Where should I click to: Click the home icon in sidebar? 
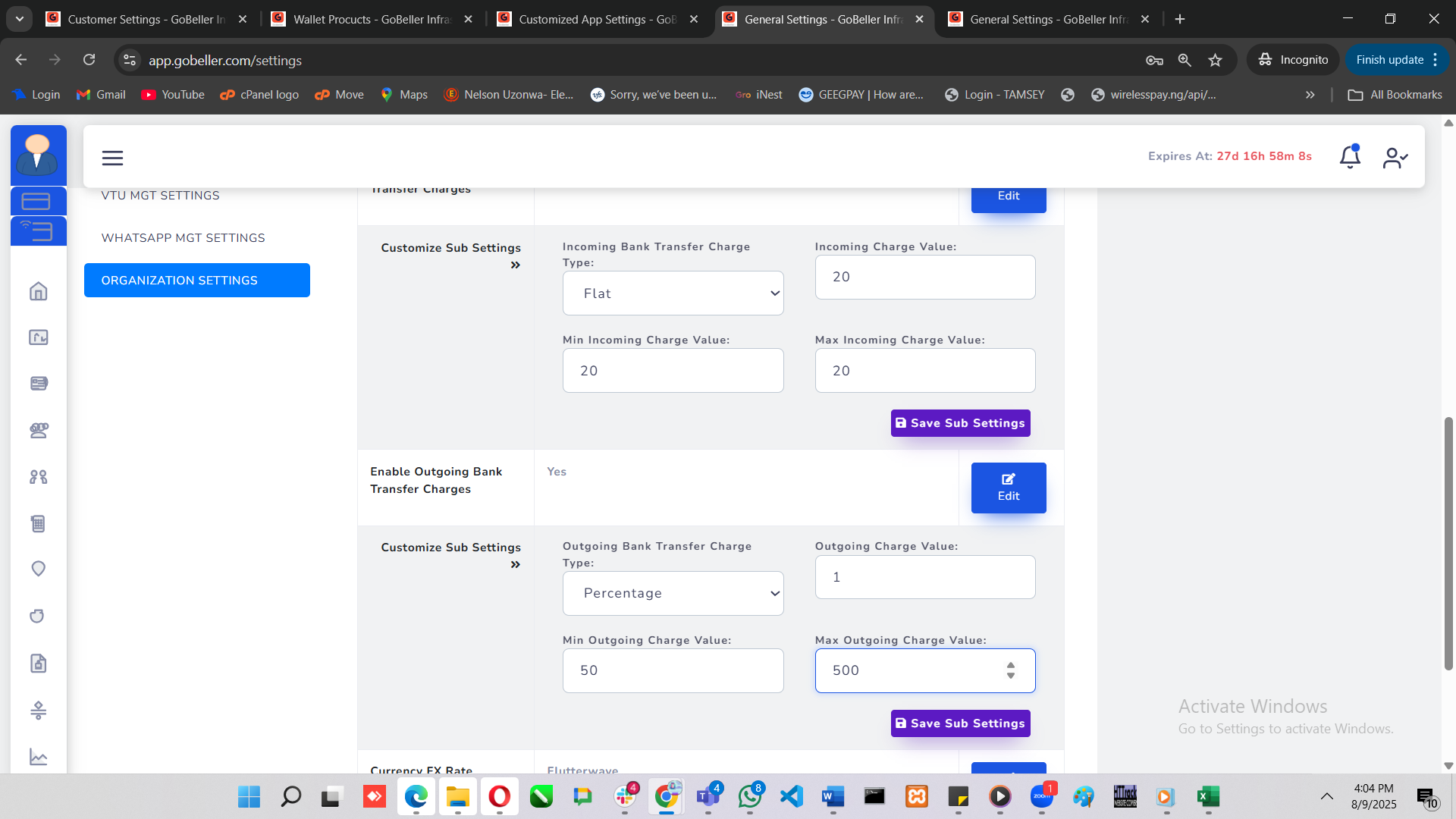[x=39, y=291]
